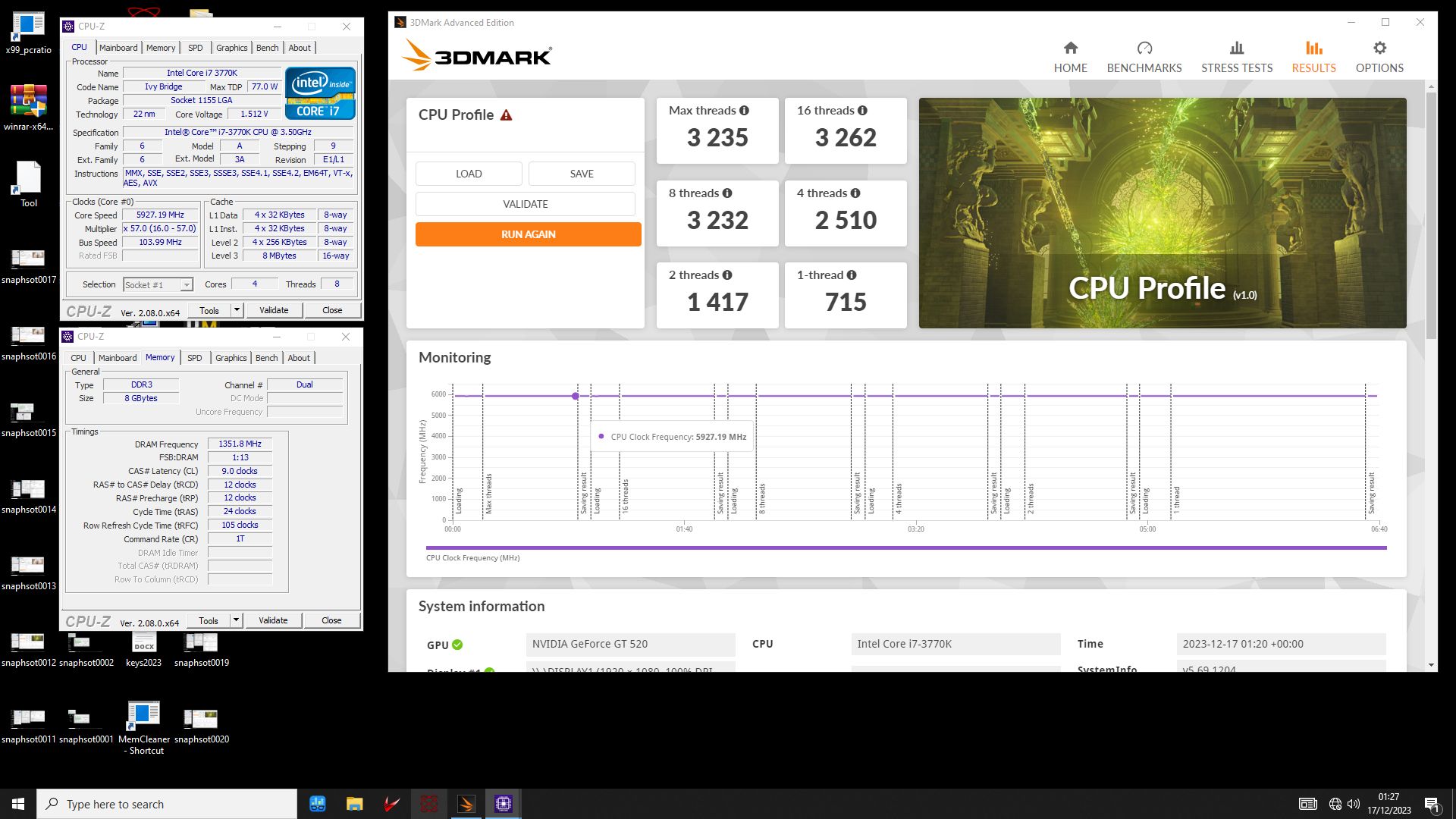The width and height of the screenshot is (1456, 819).
Task: Click the purple monitoring timeline range bar
Action: pyautogui.click(x=906, y=548)
